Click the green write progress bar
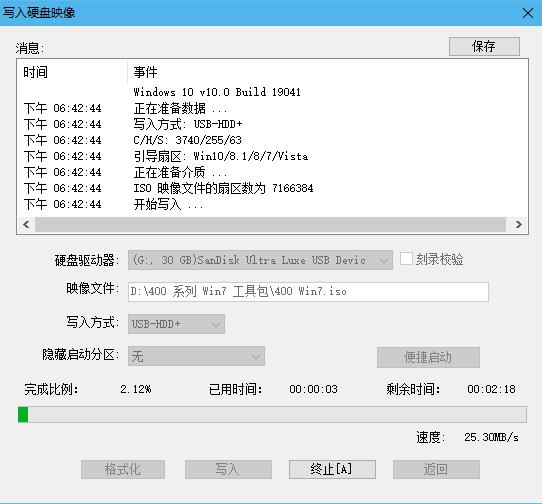Image resolution: width=542 pixels, height=504 pixels. point(272,414)
